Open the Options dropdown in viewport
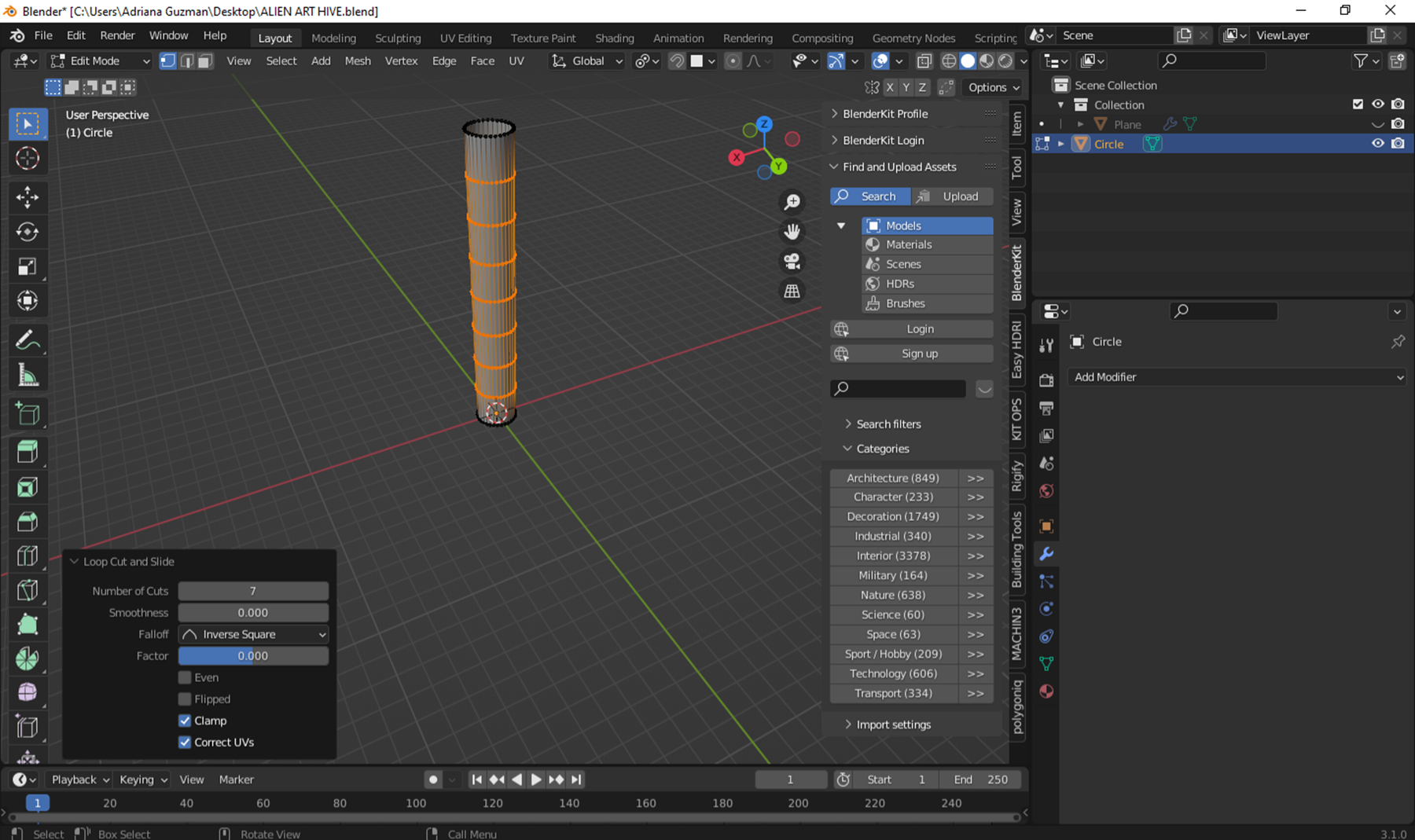Image resolution: width=1415 pixels, height=840 pixels. coord(994,87)
